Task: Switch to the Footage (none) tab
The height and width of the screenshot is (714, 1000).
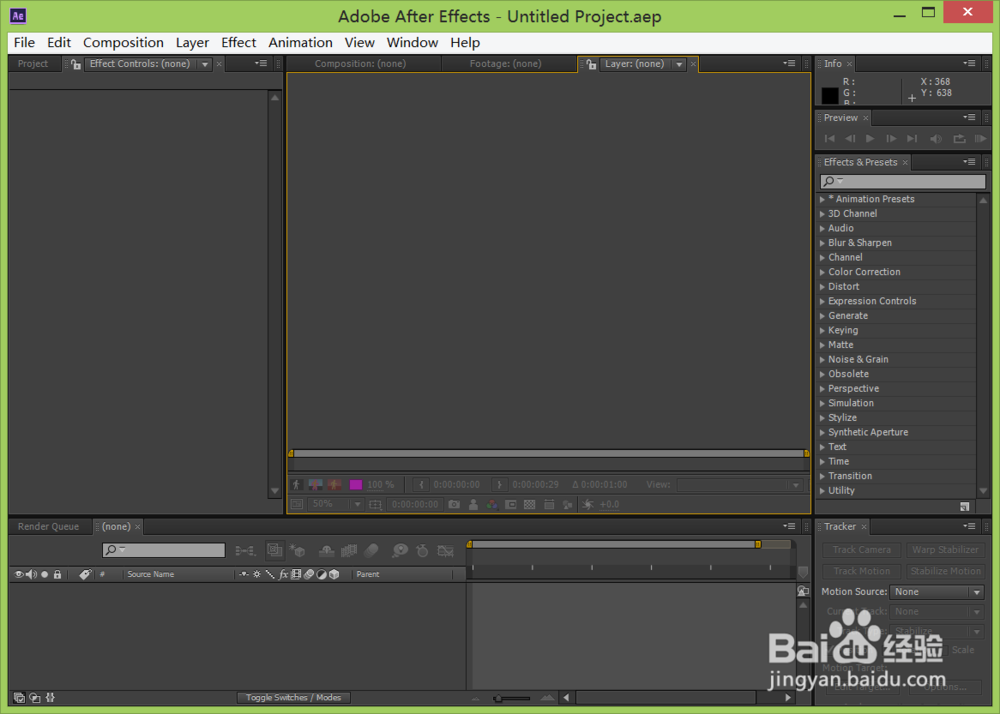Action: tap(505, 64)
